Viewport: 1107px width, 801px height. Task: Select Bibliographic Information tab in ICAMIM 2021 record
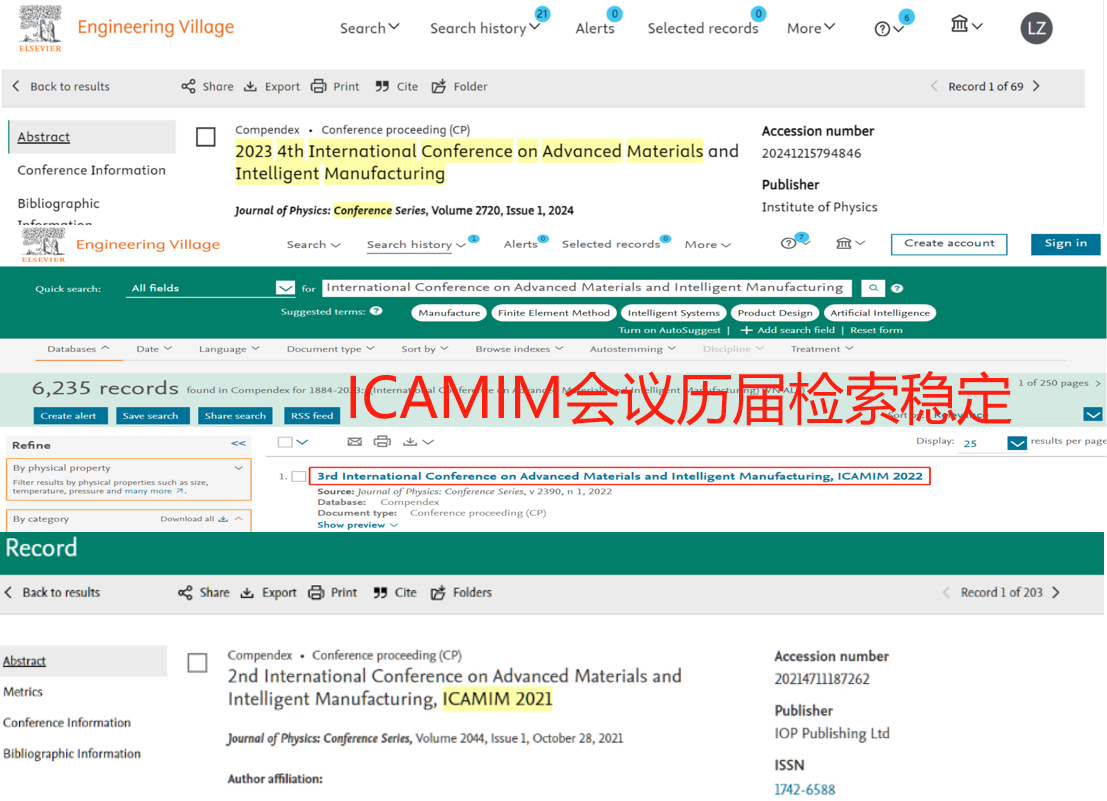(72, 754)
